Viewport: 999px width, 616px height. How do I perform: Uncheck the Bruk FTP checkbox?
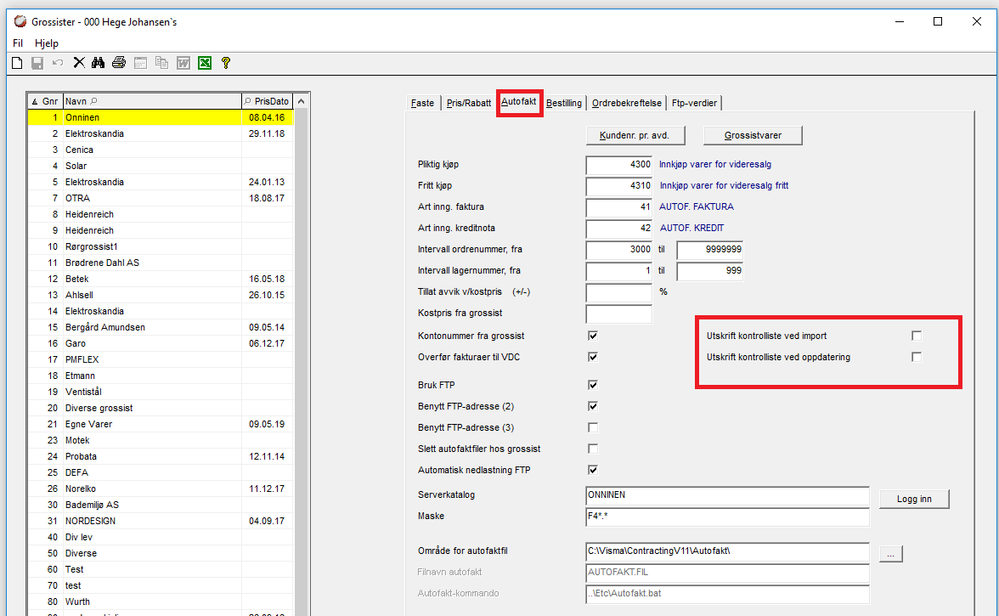[x=593, y=385]
